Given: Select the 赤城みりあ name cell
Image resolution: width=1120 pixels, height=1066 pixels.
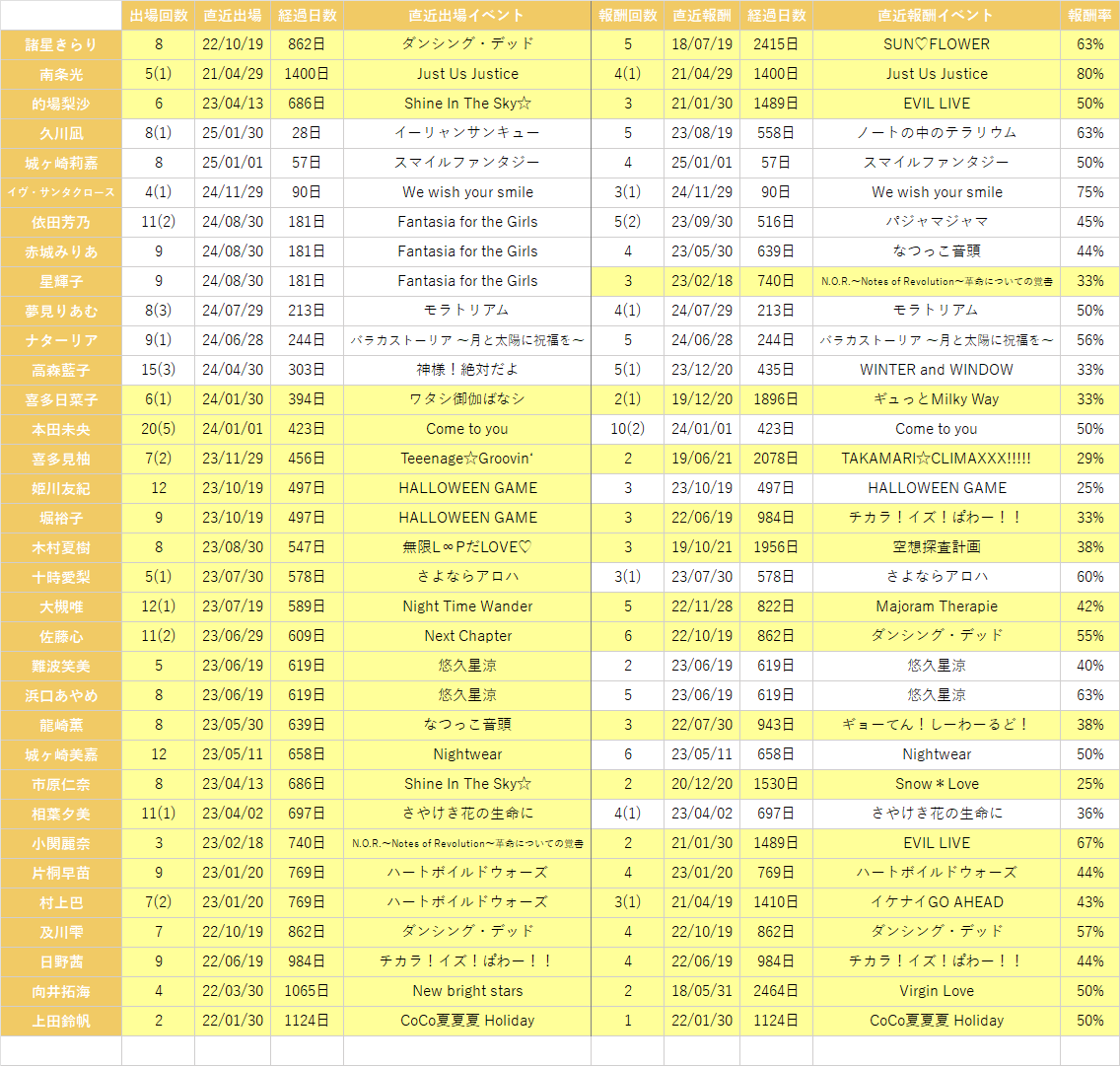Looking at the screenshot, I should [61, 251].
